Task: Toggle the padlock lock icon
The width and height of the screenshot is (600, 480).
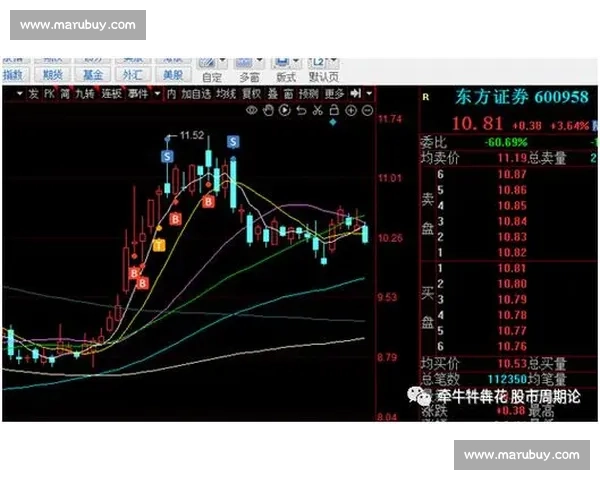Action: 334,110
